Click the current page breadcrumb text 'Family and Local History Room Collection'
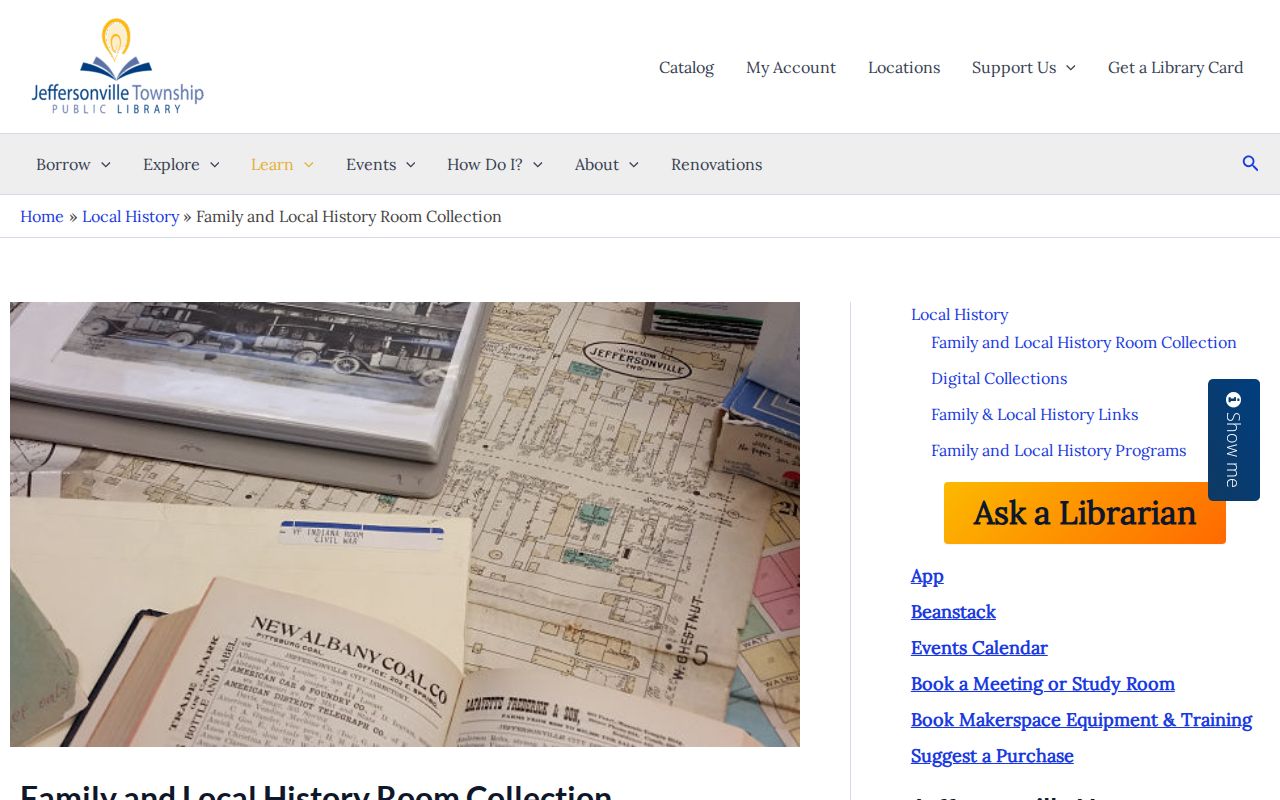Screen dimensions: 1280x800 click(x=349, y=216)
